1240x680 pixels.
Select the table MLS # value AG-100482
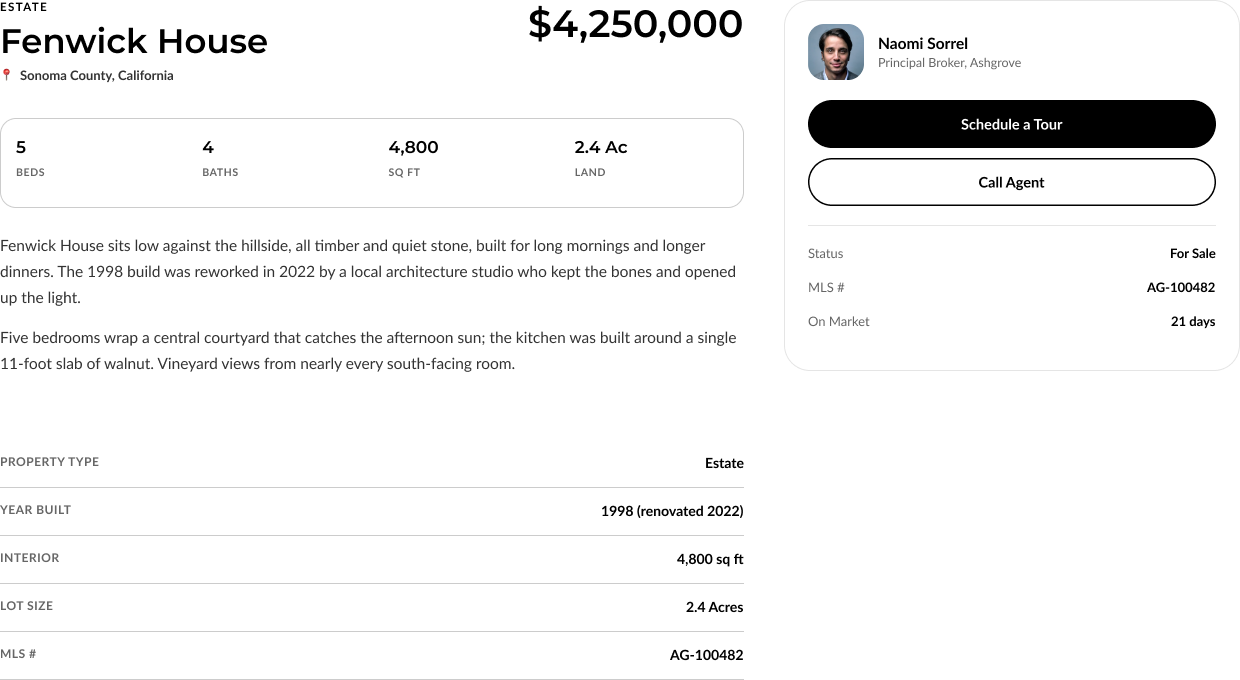(x=706, y=655)
